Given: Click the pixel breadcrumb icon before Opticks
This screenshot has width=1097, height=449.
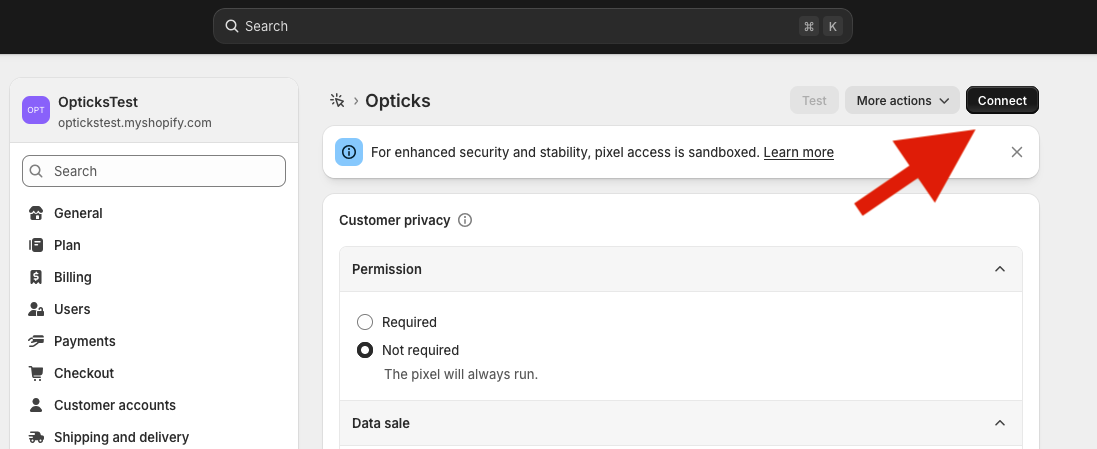Looking at the screenshot, I should 338,101.
